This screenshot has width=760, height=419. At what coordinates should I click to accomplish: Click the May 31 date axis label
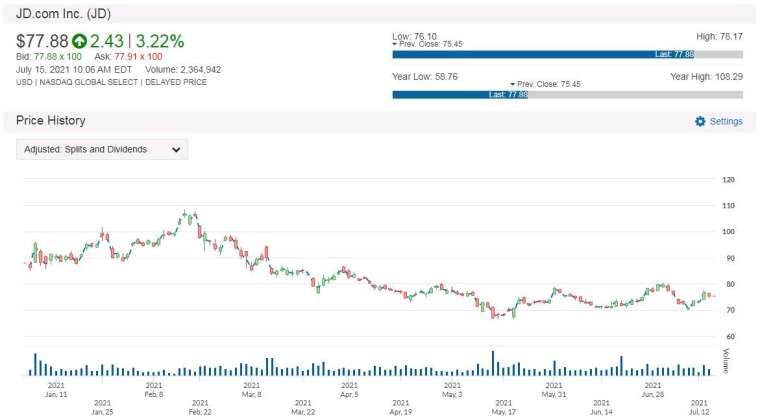pyautogui.click(x=554, y=390)
